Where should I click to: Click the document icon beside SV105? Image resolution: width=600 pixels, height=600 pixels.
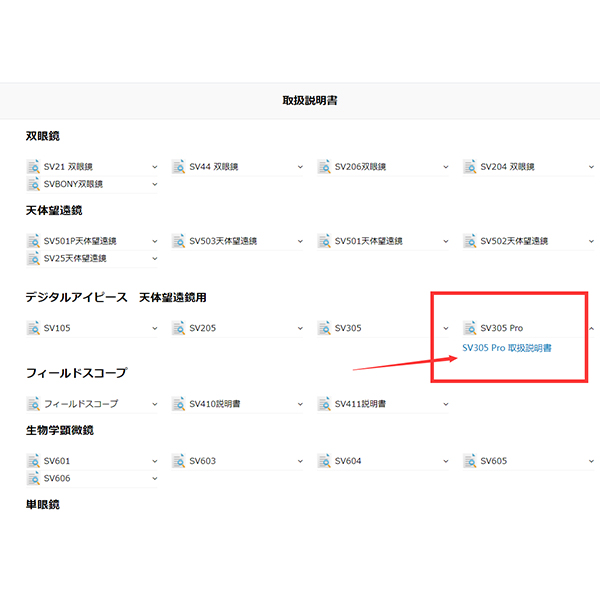point(33,328)
